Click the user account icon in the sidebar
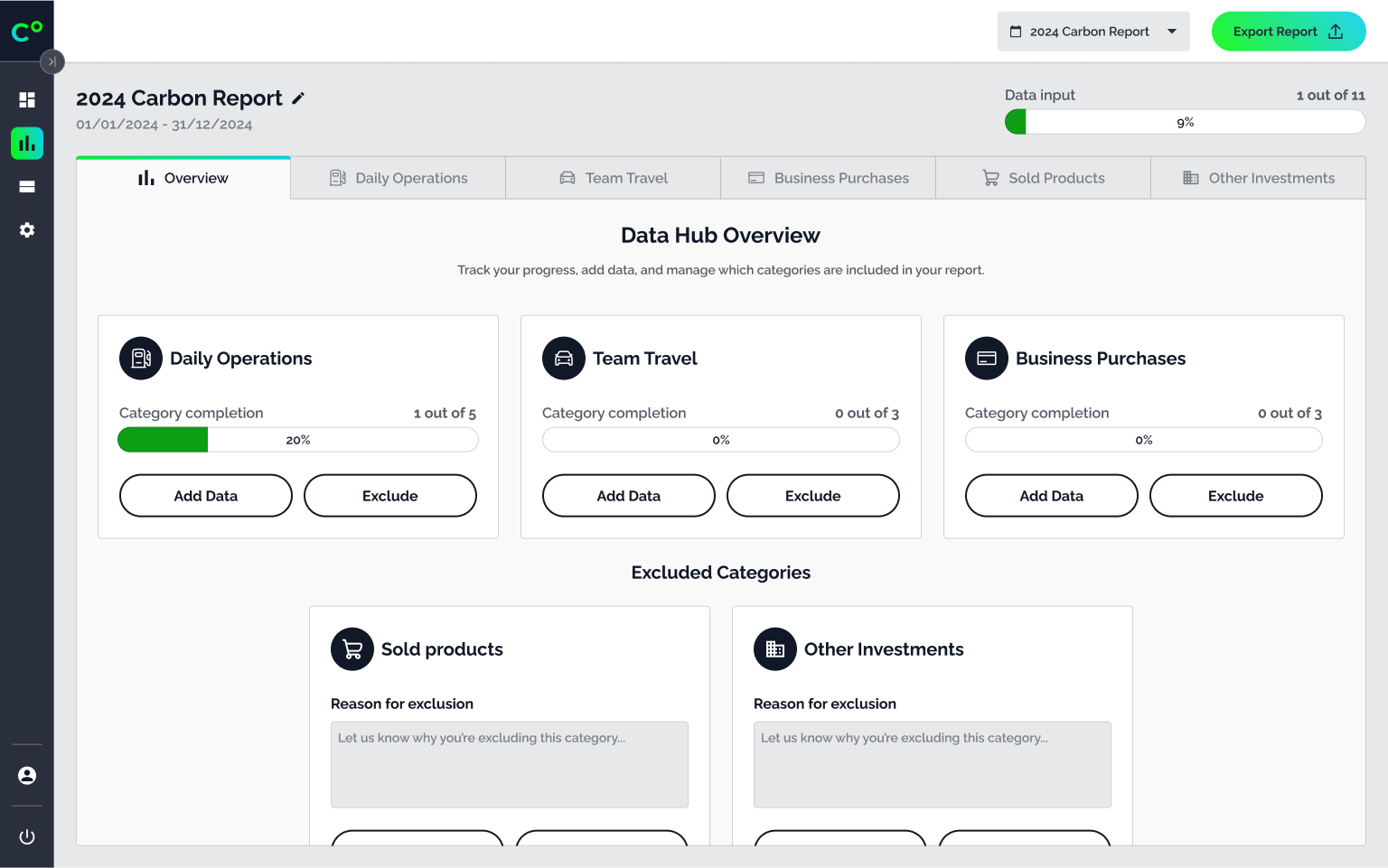Viewport: 1388px width, 868px height. [26, 775]
